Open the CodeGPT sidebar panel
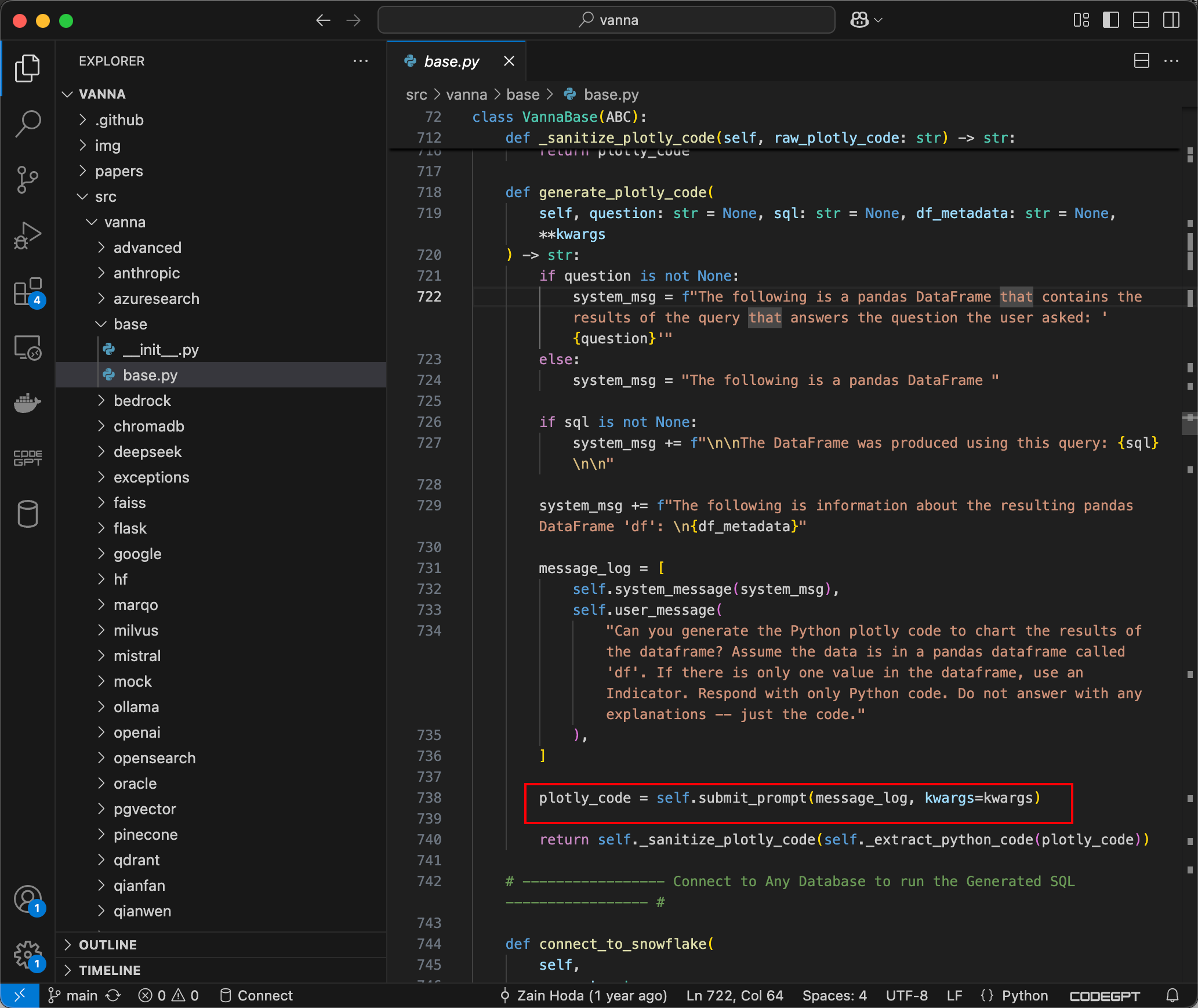The width and height of the screenshot is (1198, 1008). (27, 458)
